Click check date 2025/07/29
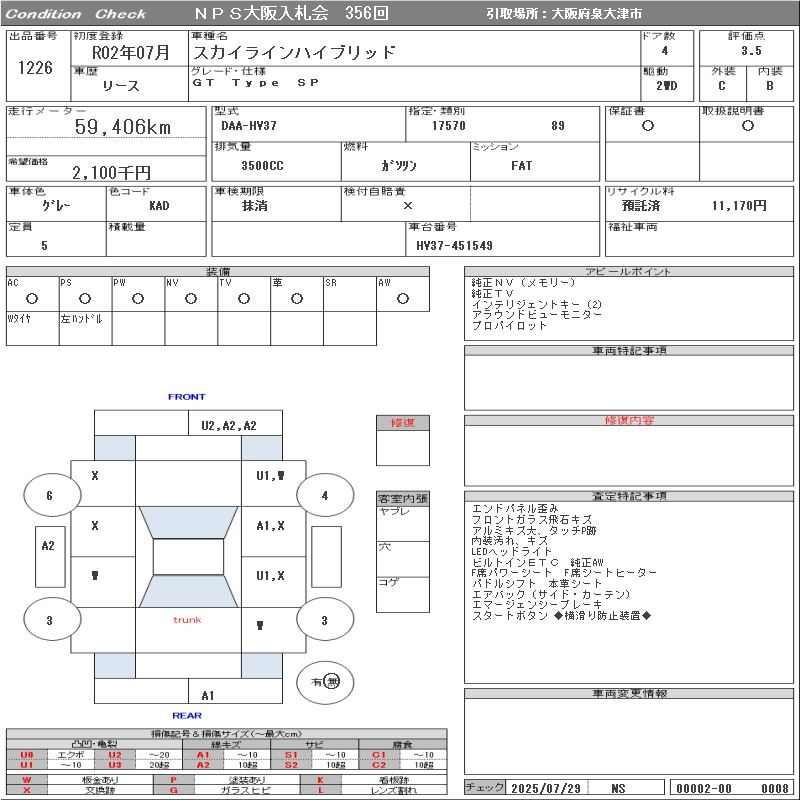The height and width of the screenshot is (800, 800). (546, 788)
